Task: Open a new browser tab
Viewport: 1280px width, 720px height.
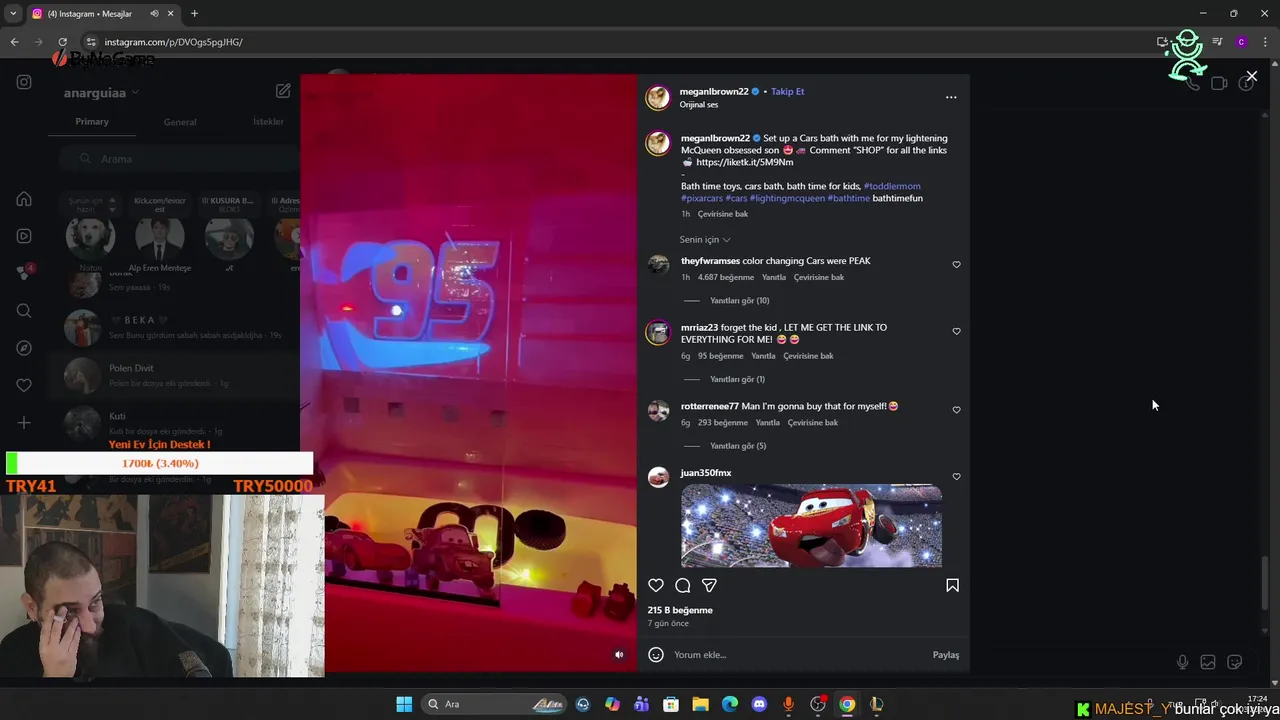Action: pos(194,14)
